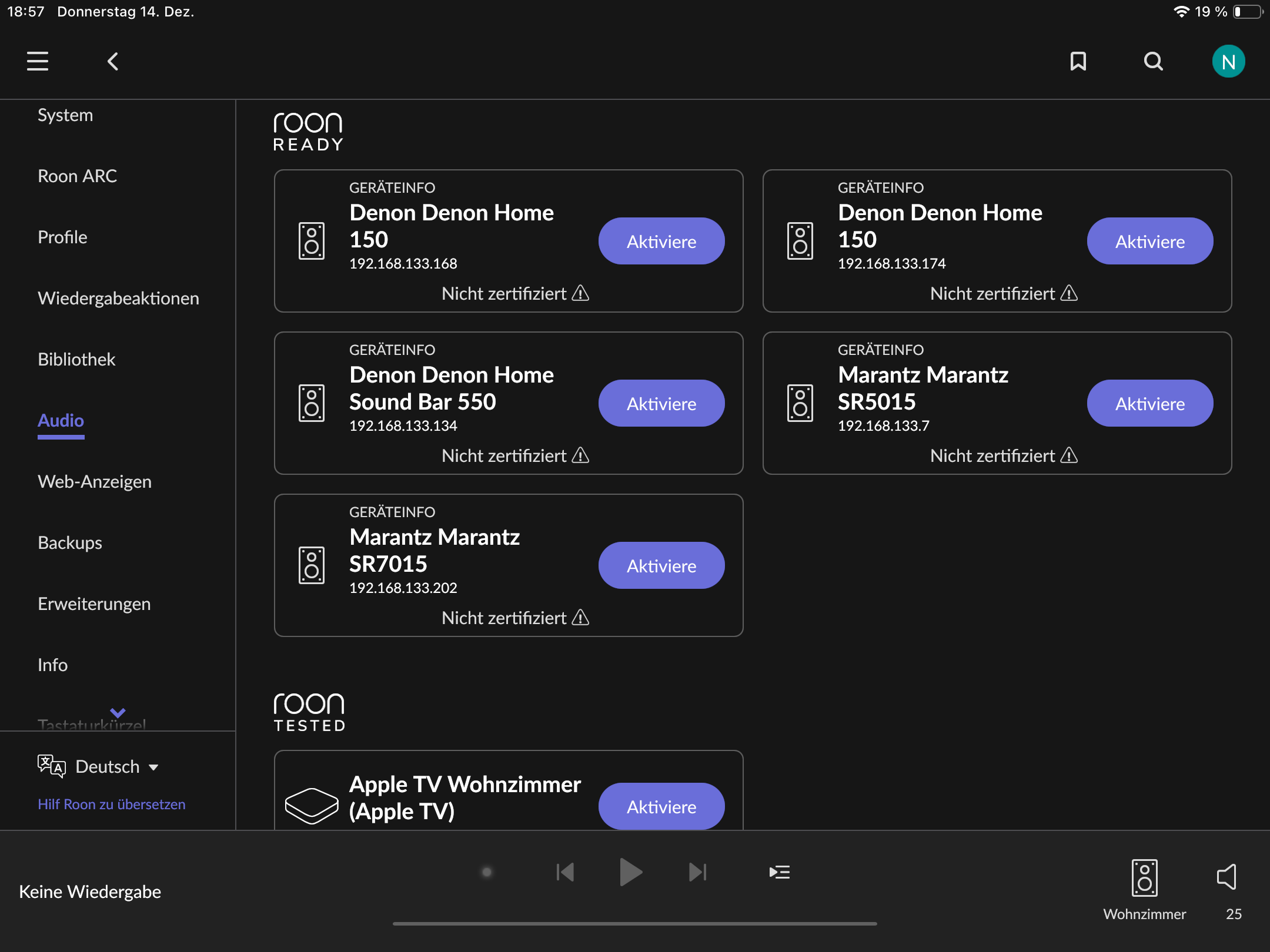The height and width of the screenshot is (952, 1270).
Task: Click the Roon signal path dot indicator
Action: click(x=487, y=872)
